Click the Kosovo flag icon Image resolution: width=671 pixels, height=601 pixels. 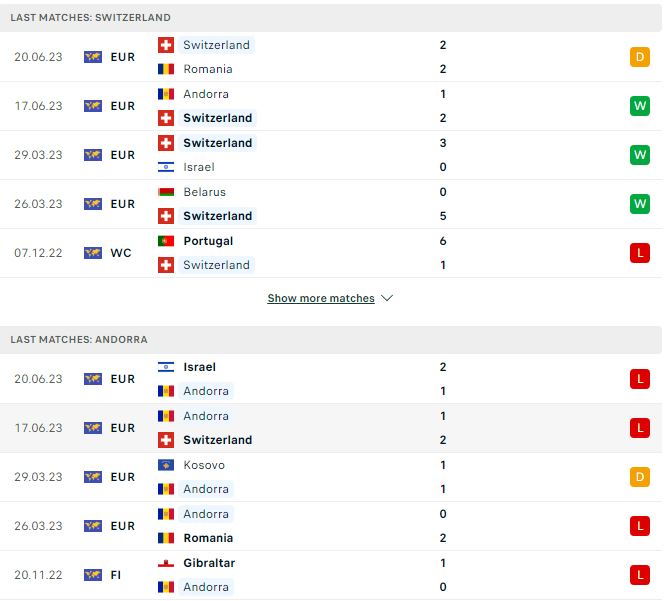(x=166, y=465)
